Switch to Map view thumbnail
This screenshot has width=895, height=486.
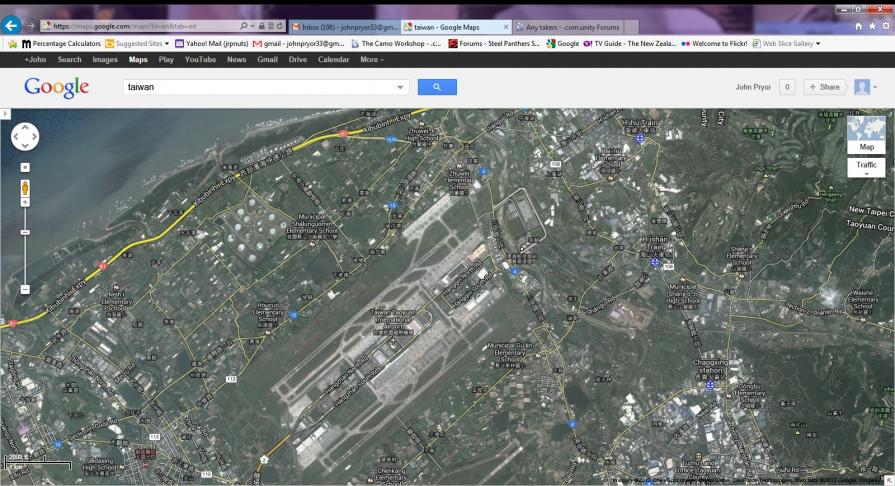[x=866, y=134]
